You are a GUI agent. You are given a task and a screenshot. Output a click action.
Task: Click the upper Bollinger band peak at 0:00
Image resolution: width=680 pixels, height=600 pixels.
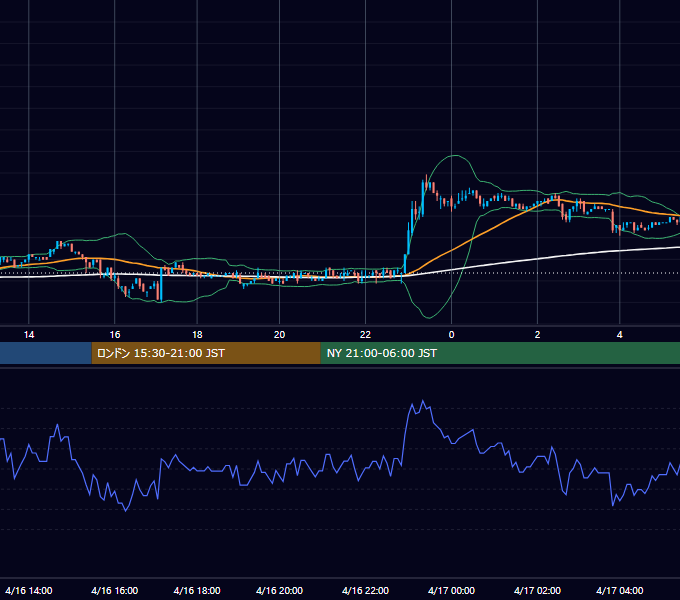coord(454,155)
